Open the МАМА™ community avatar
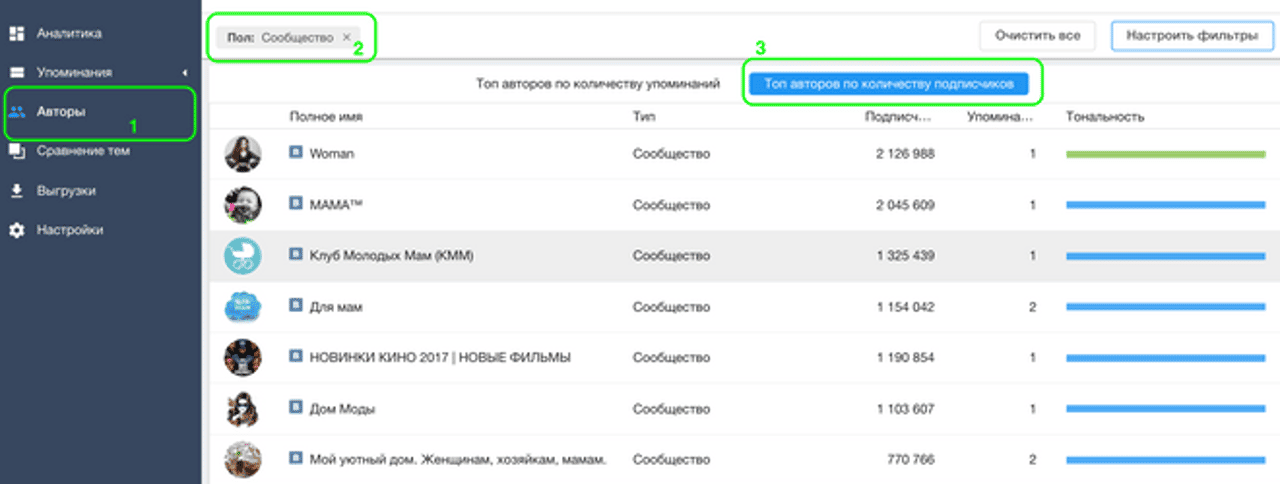Screen dimensions: 1280x484 tap(243, 204)
